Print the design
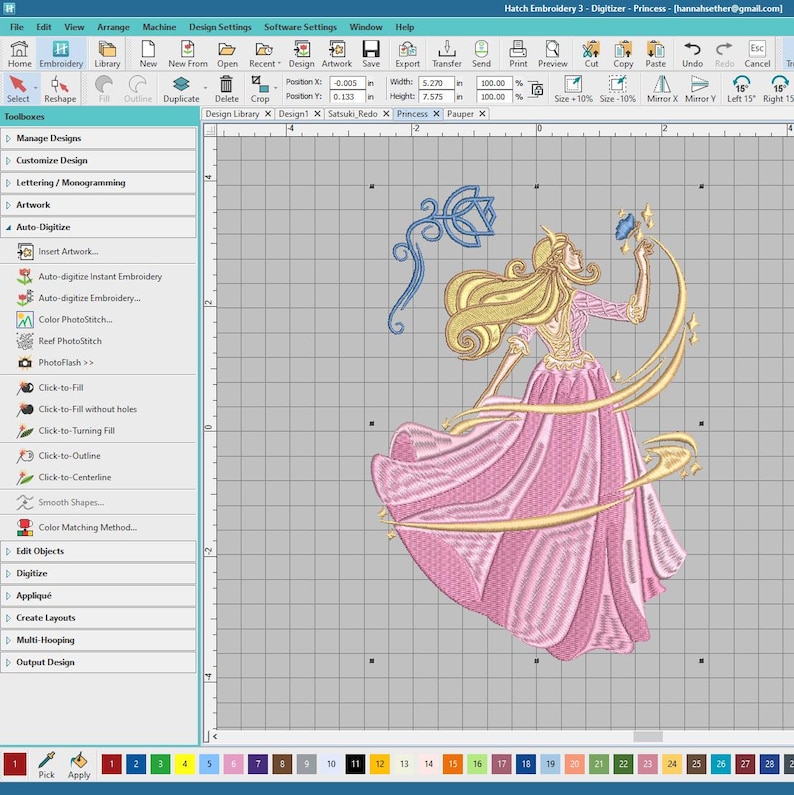The width and height of the screenshot is (794, 795). click(518, 54)
